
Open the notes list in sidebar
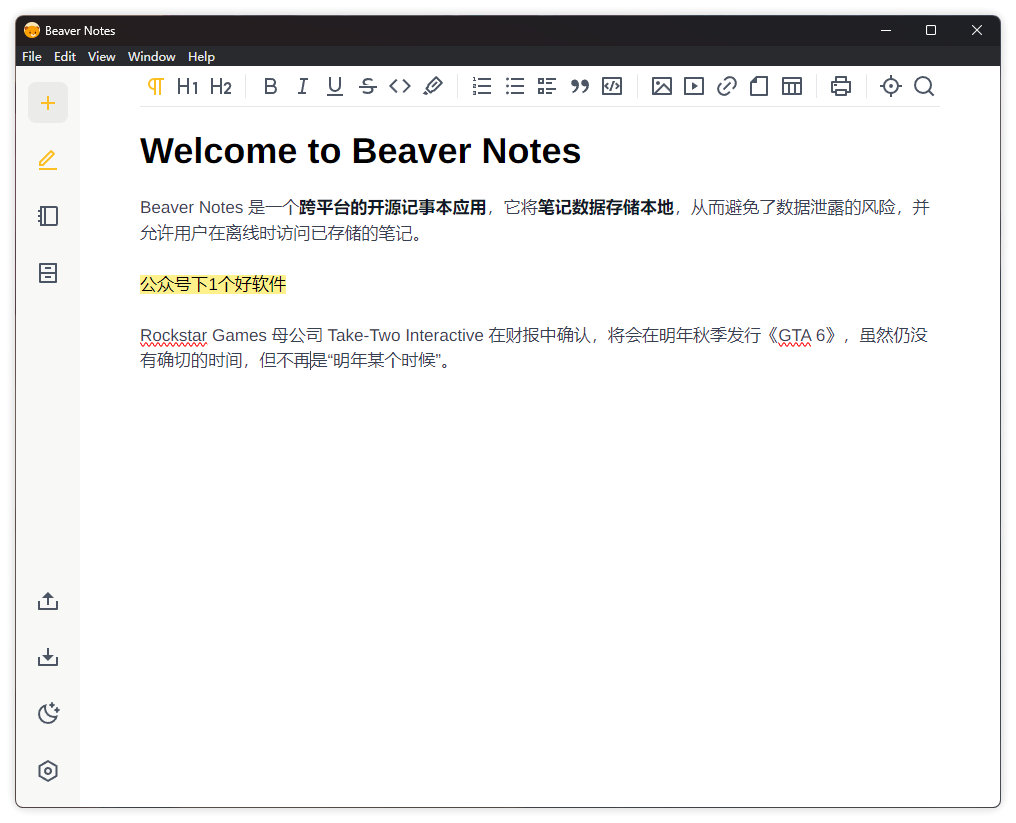[x=48, y=216]
